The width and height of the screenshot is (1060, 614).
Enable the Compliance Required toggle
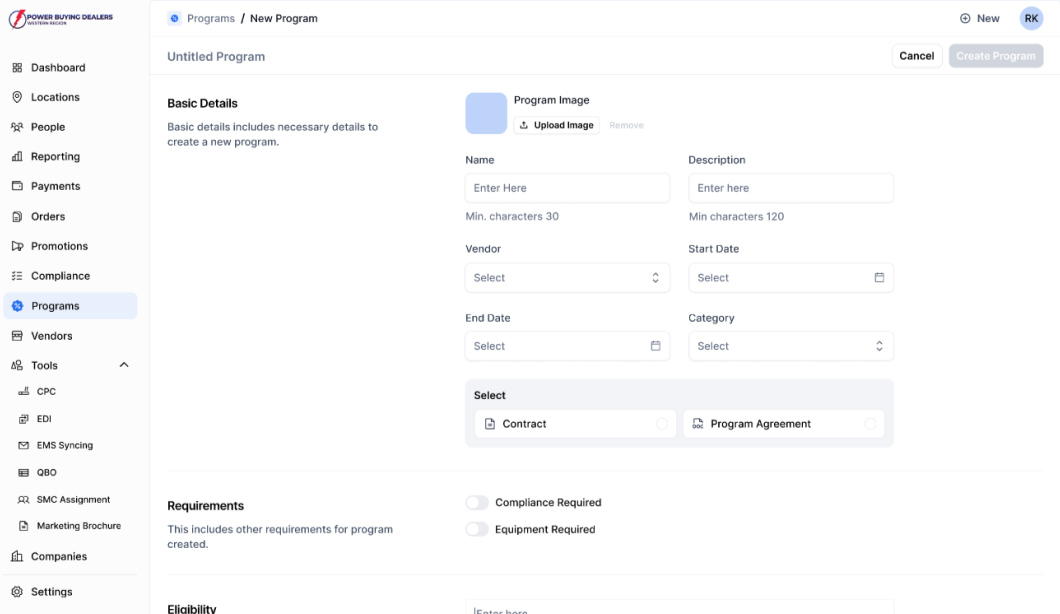pos(477,503)
